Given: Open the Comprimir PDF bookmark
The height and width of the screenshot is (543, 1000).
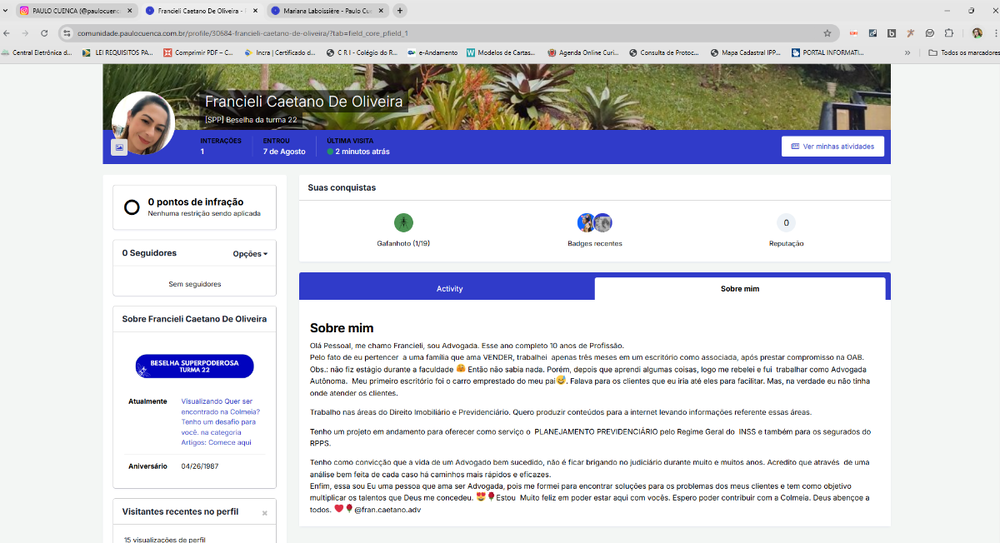Looking at the screenshot, I should 198,53.
